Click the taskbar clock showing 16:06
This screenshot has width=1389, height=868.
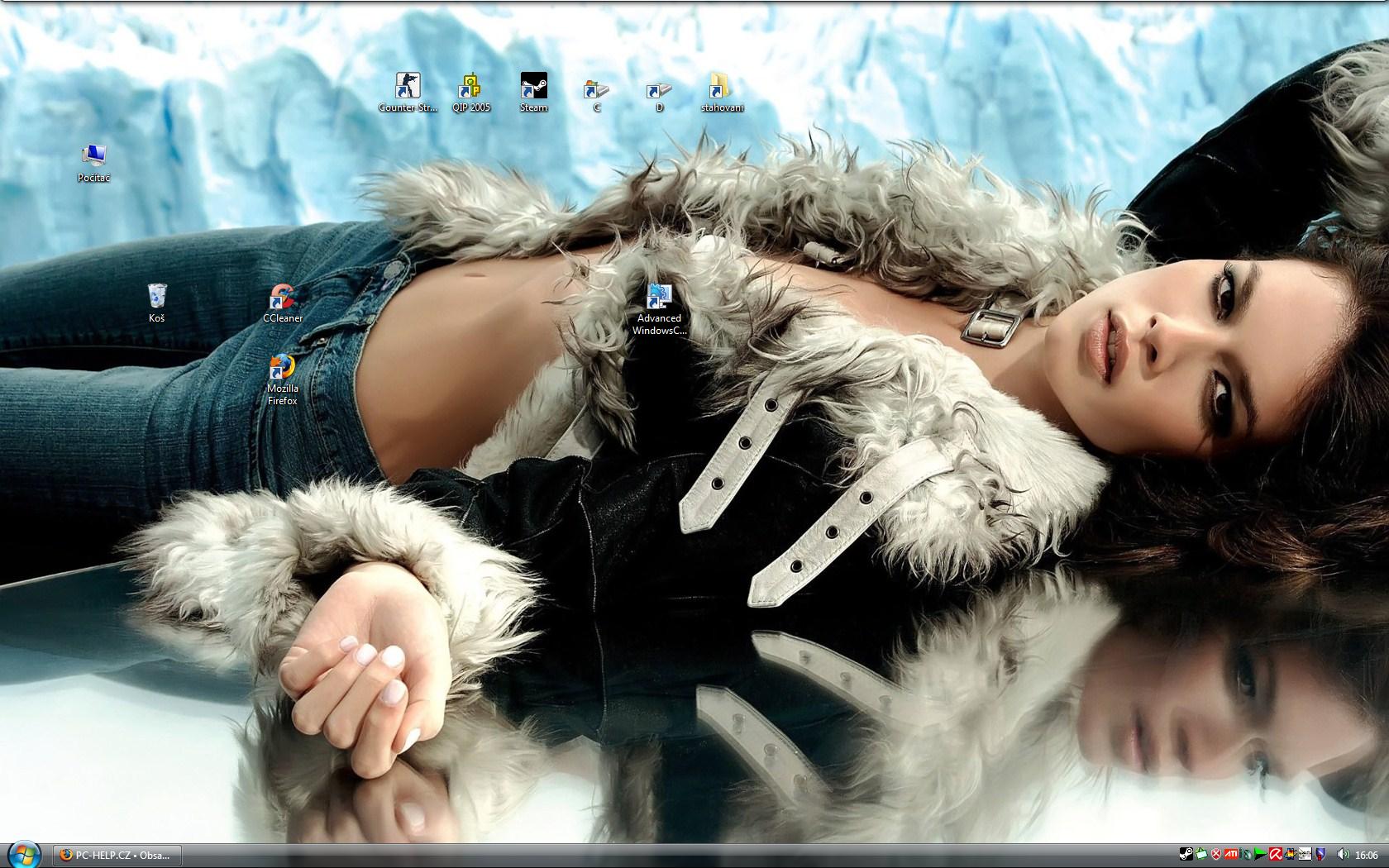point(1367,856)
